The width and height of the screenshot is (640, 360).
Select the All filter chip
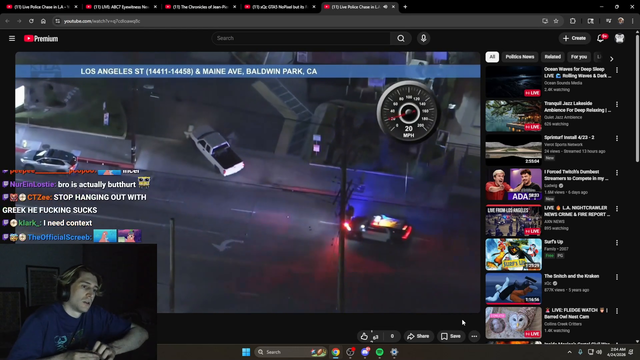click(x=492, y=57)
